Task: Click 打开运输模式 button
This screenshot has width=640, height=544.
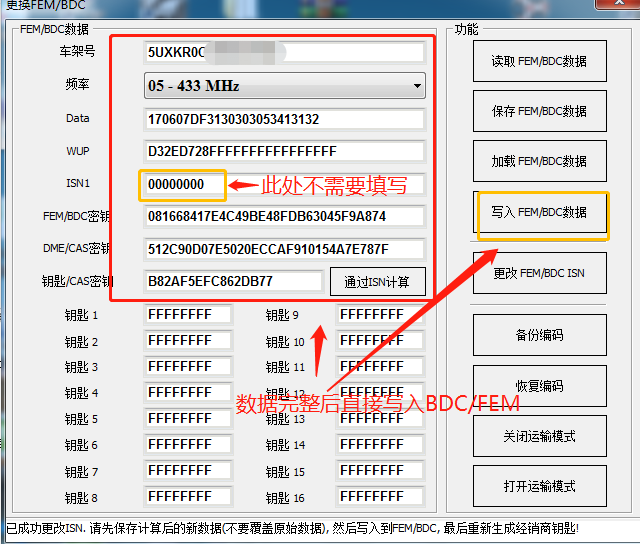Action: click(x=540, y=486)
